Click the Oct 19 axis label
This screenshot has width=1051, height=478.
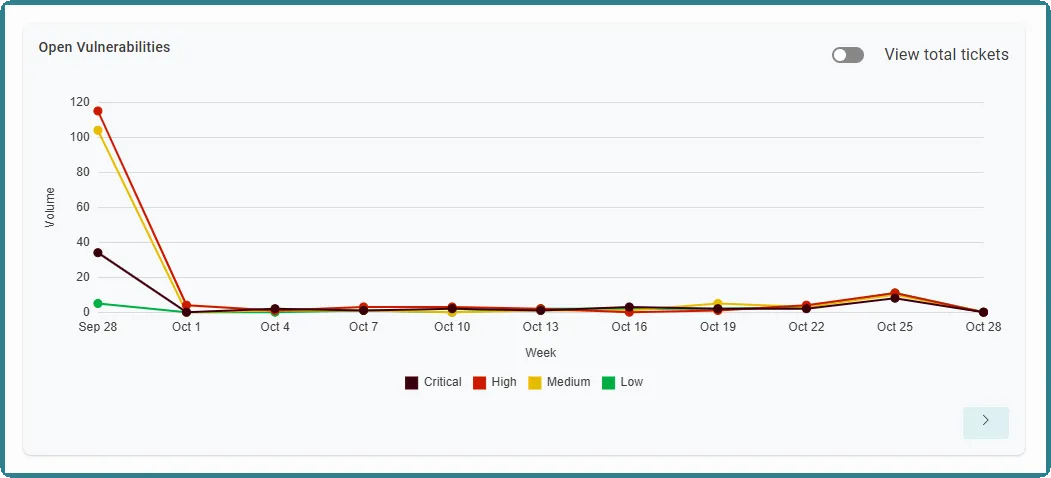718,327
